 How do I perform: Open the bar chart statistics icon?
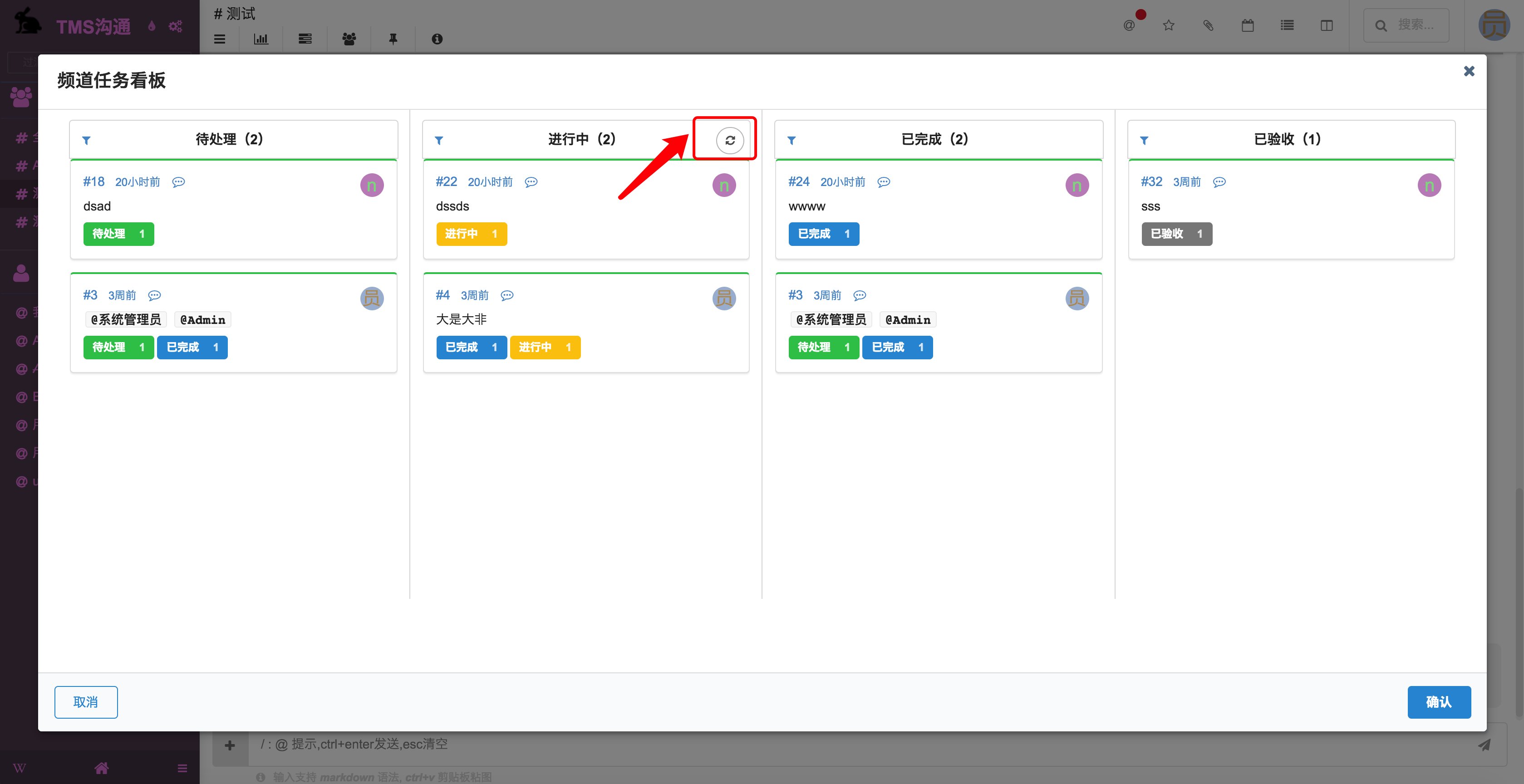[x=261, y=39]
